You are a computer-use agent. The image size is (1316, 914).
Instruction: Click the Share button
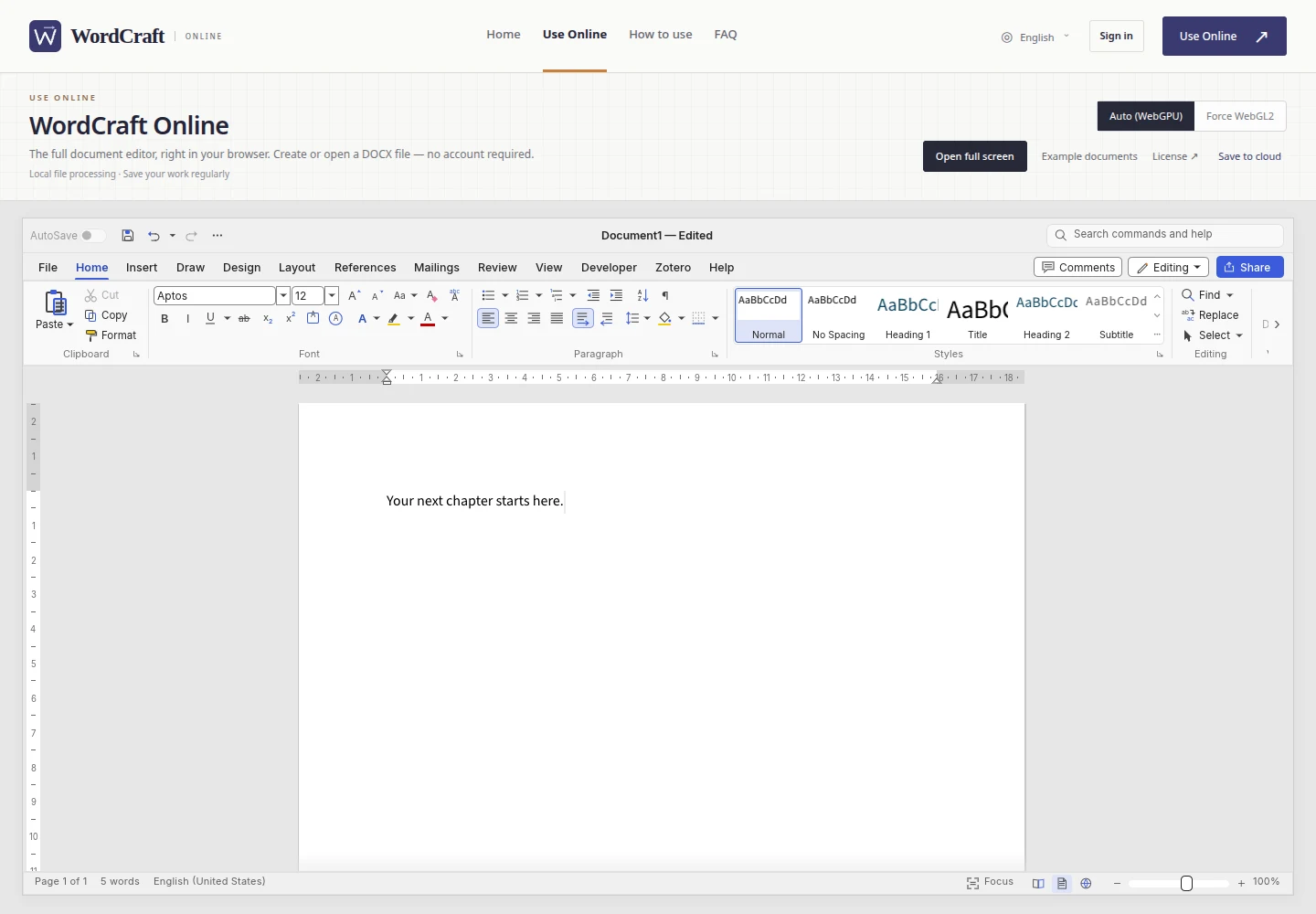coord(1249,267)
